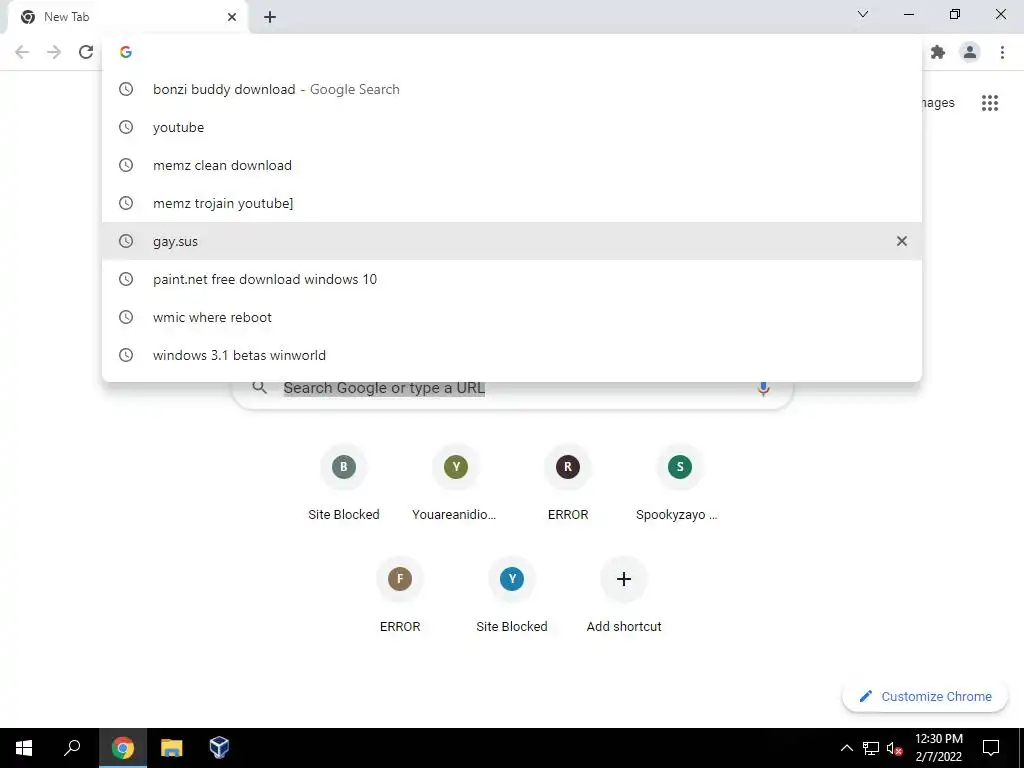This screenshot has width=1024, height=768.
Task: Choose the wmic where reboot suggestion
Action: 512,317
